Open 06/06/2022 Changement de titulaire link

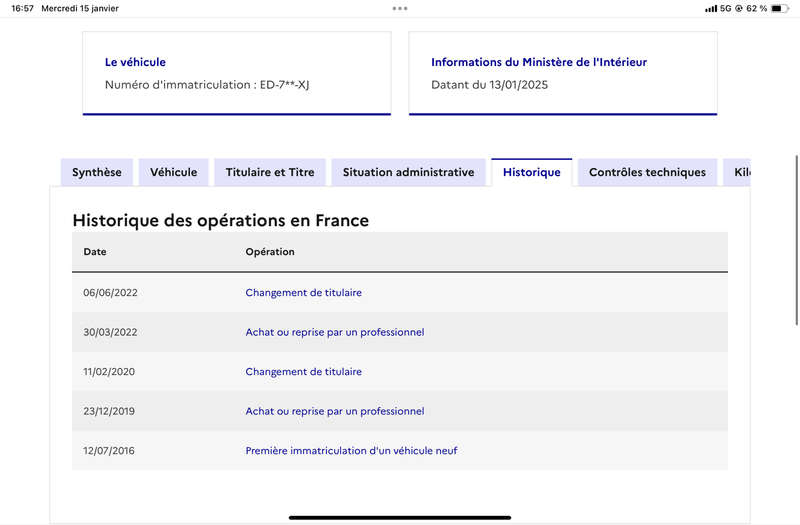pos(304,293)
